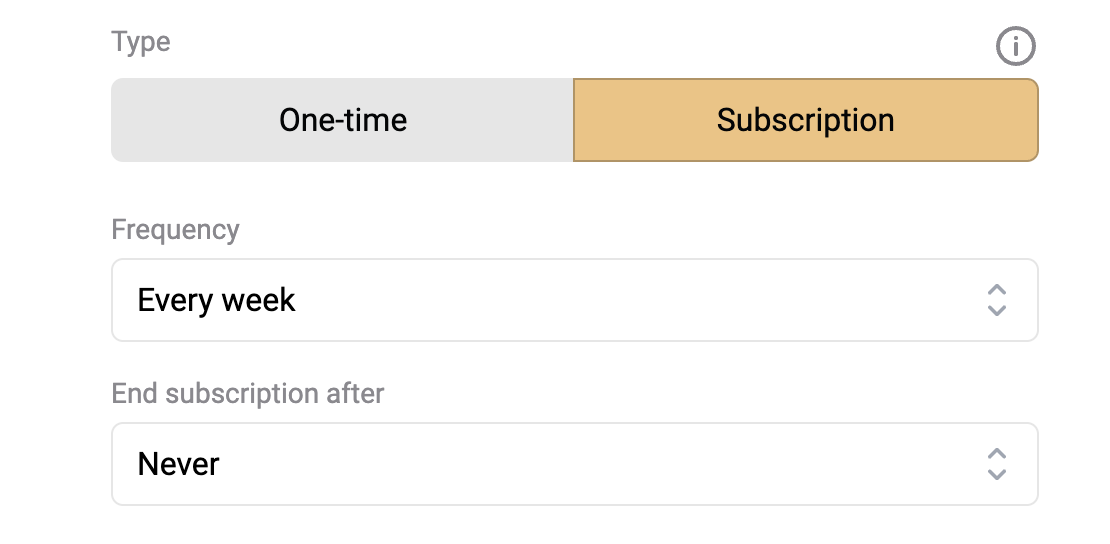The width and height of the screenshot is (1110, 544).
Task: Click the up chevron in Frequency field
Action: point(997,290)
